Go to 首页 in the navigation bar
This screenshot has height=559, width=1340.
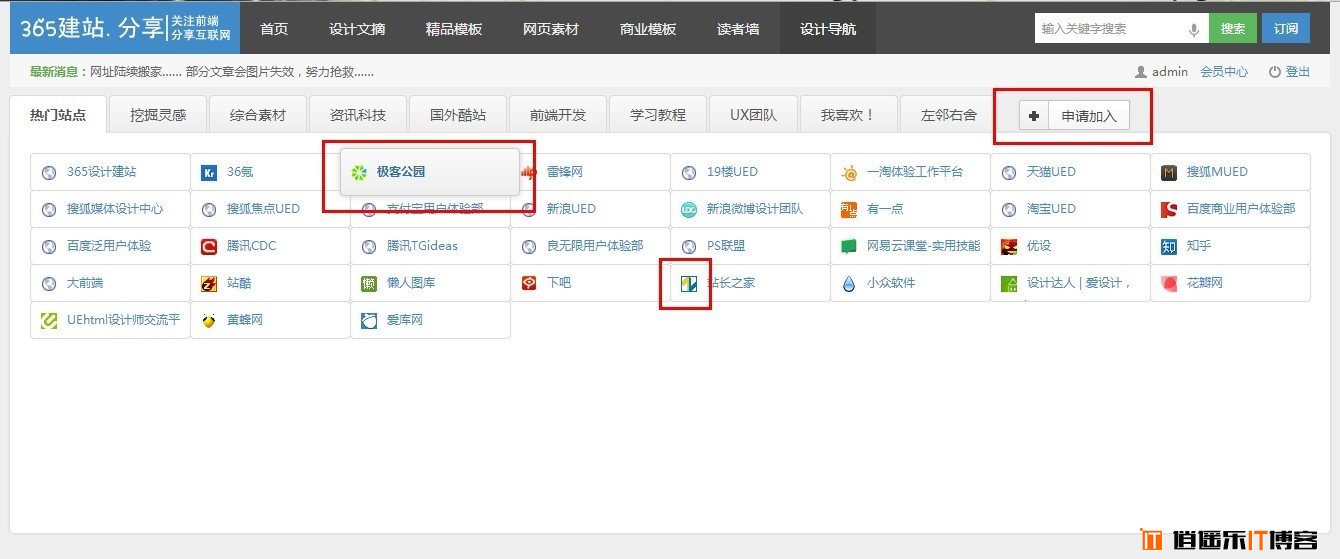(274, 29)
